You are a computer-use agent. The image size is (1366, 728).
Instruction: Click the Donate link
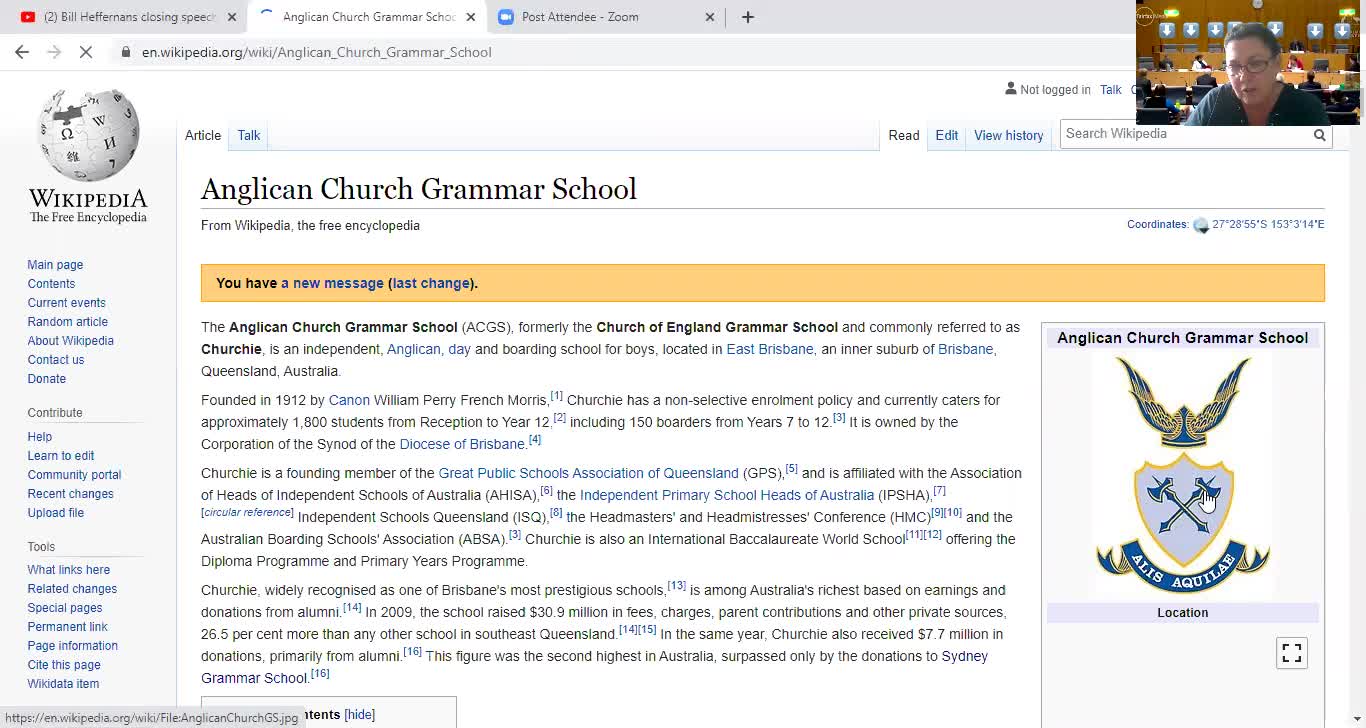[x=46, y=379]
